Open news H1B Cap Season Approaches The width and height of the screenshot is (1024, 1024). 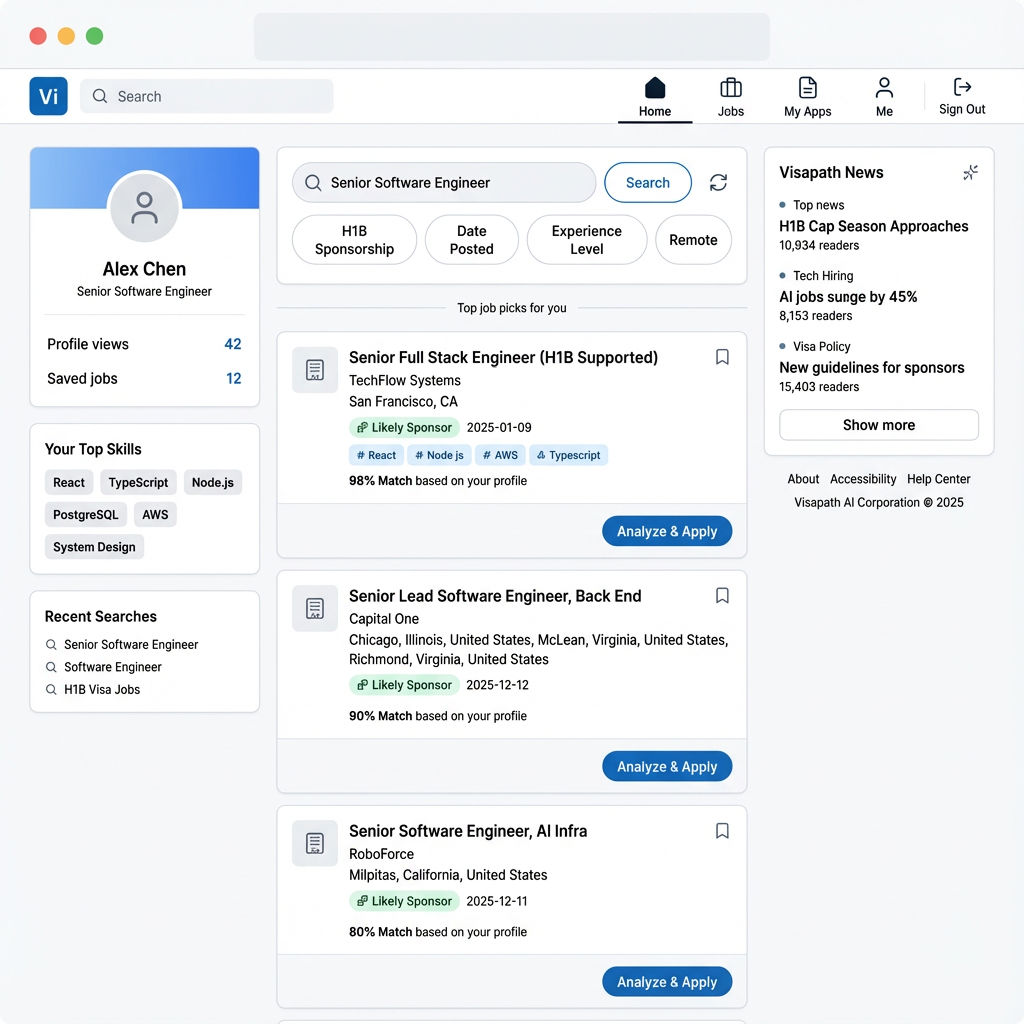(873, 226)
